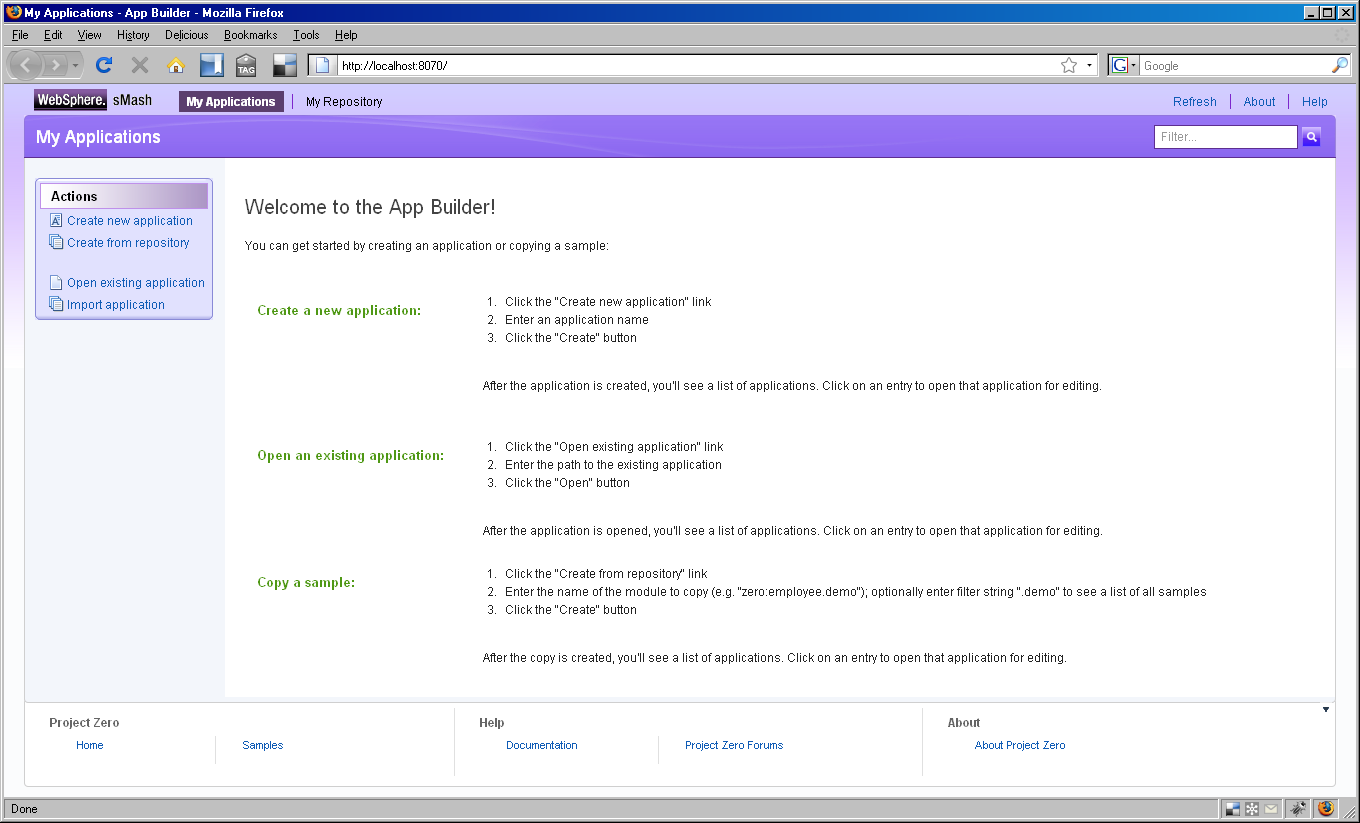
Task: Click the purple Filter search button
Action: [1311, 137]
